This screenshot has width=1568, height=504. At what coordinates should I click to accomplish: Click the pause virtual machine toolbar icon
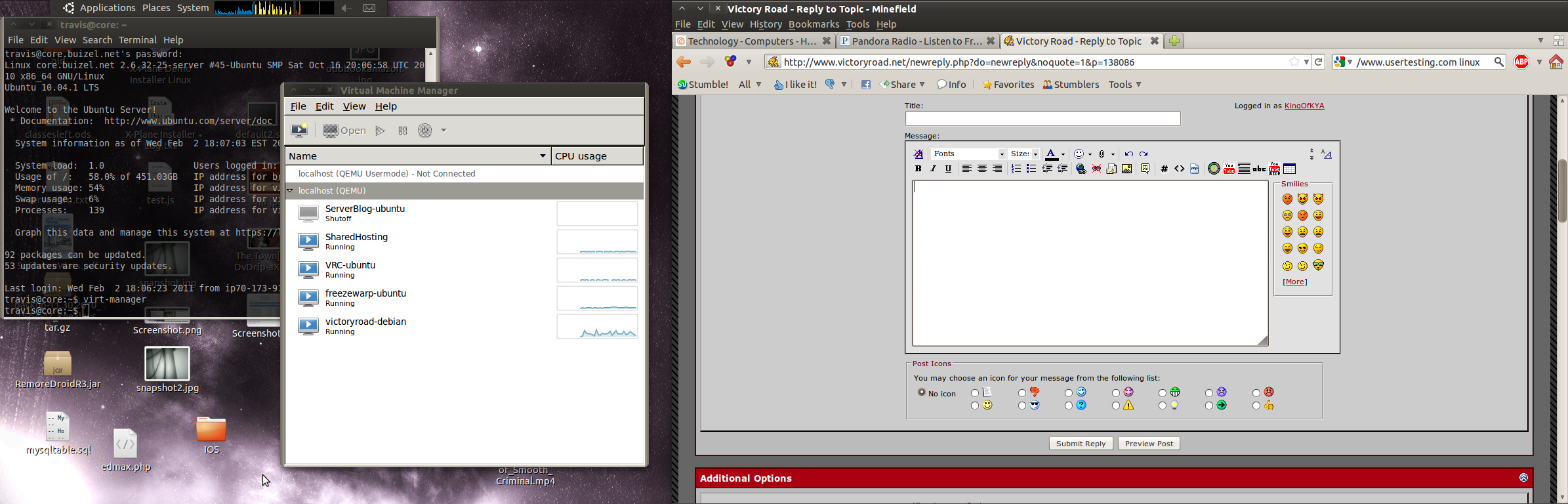(x=403, y=131)
